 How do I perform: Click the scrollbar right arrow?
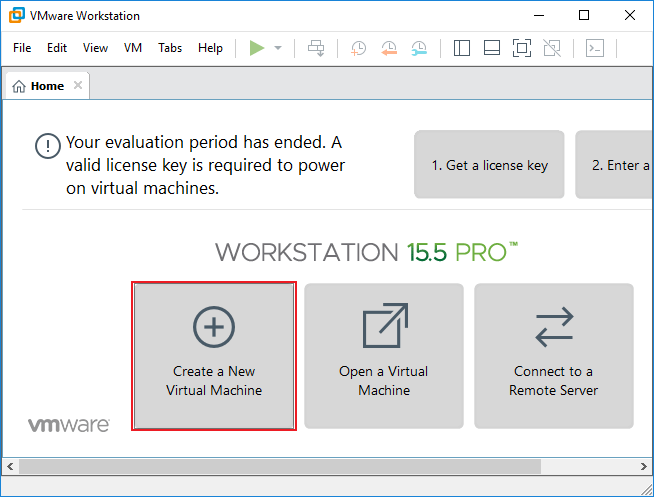(644, 466)
